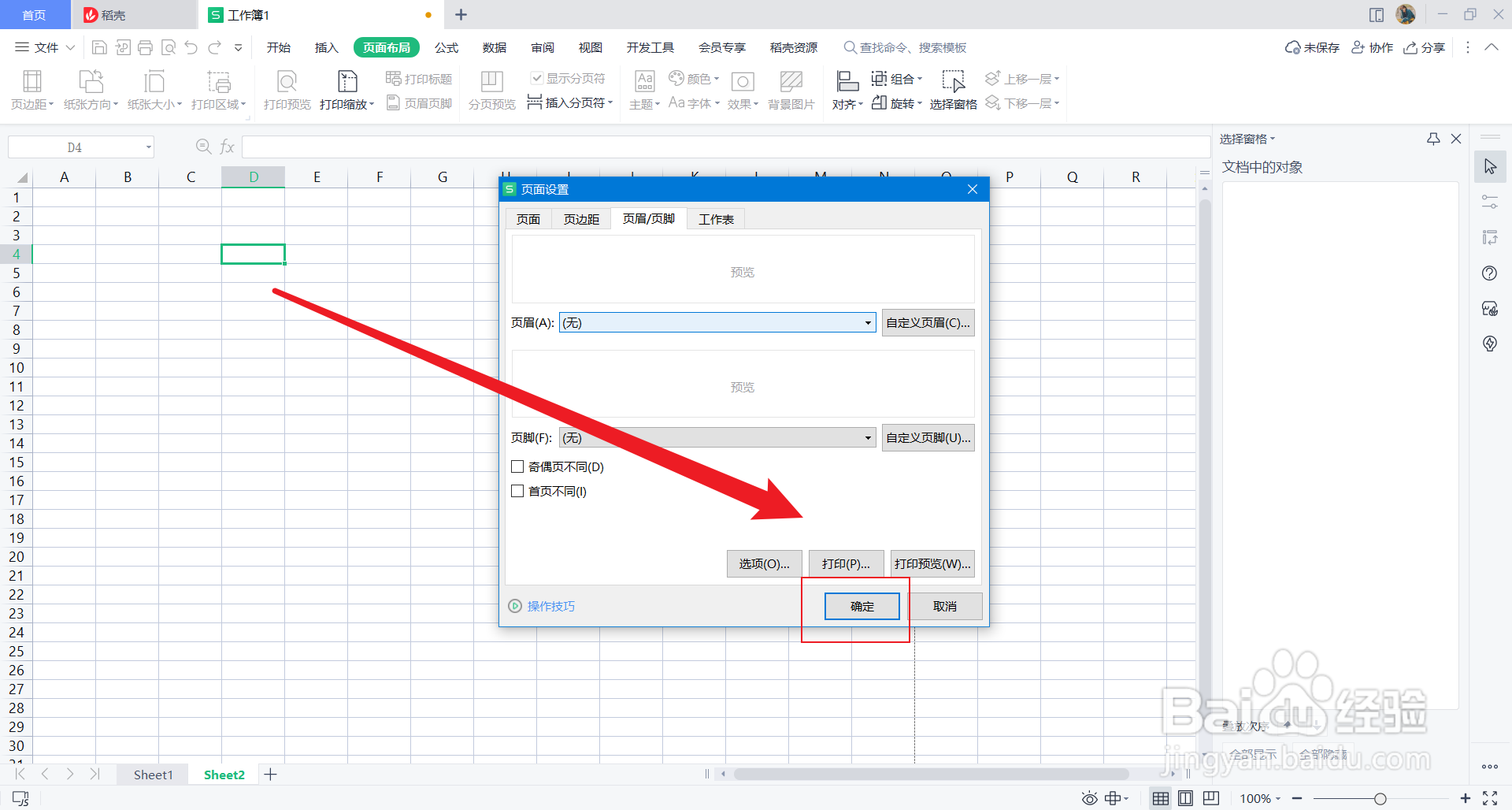Toggle the 选择窗格 selection pane button

click(x=953, y=90)
